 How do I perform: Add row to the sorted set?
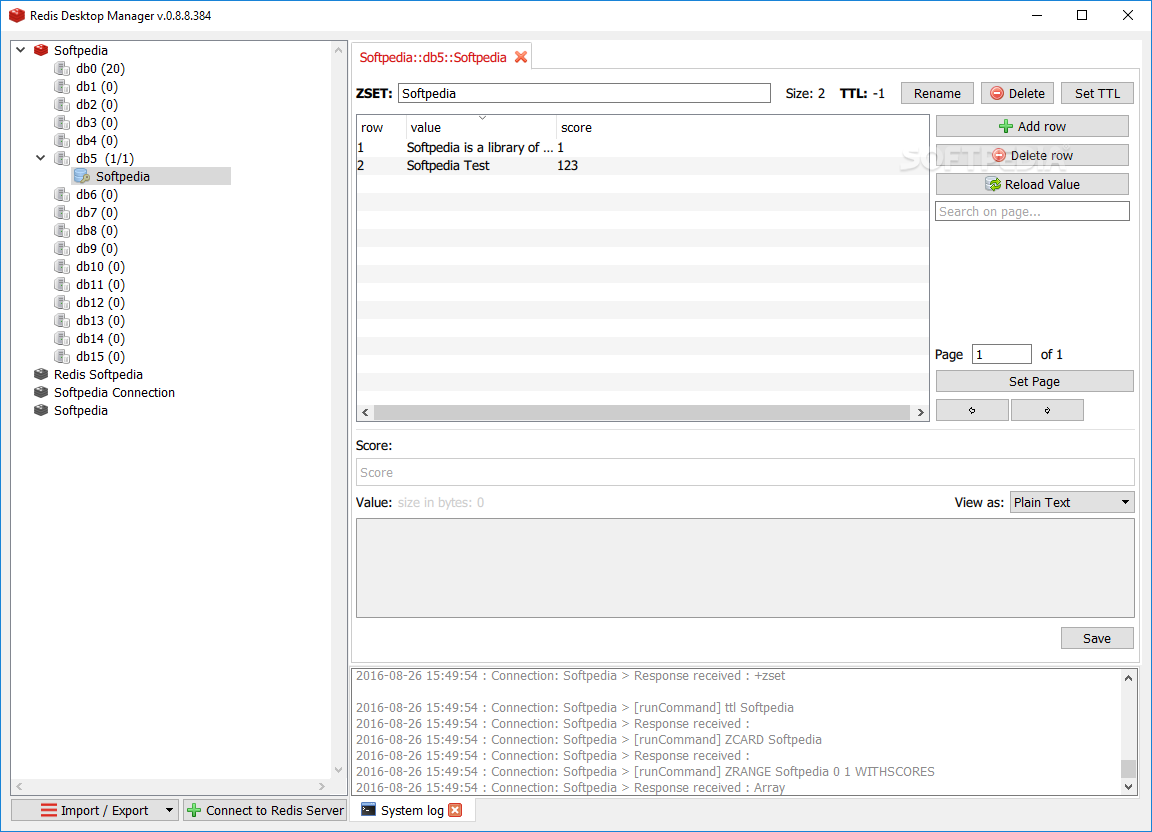pos(1032,126)
